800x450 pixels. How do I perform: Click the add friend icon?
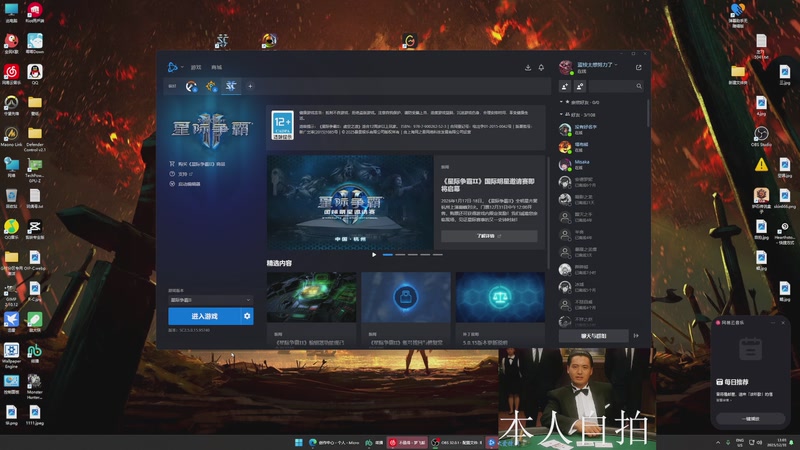coord(565,86)
